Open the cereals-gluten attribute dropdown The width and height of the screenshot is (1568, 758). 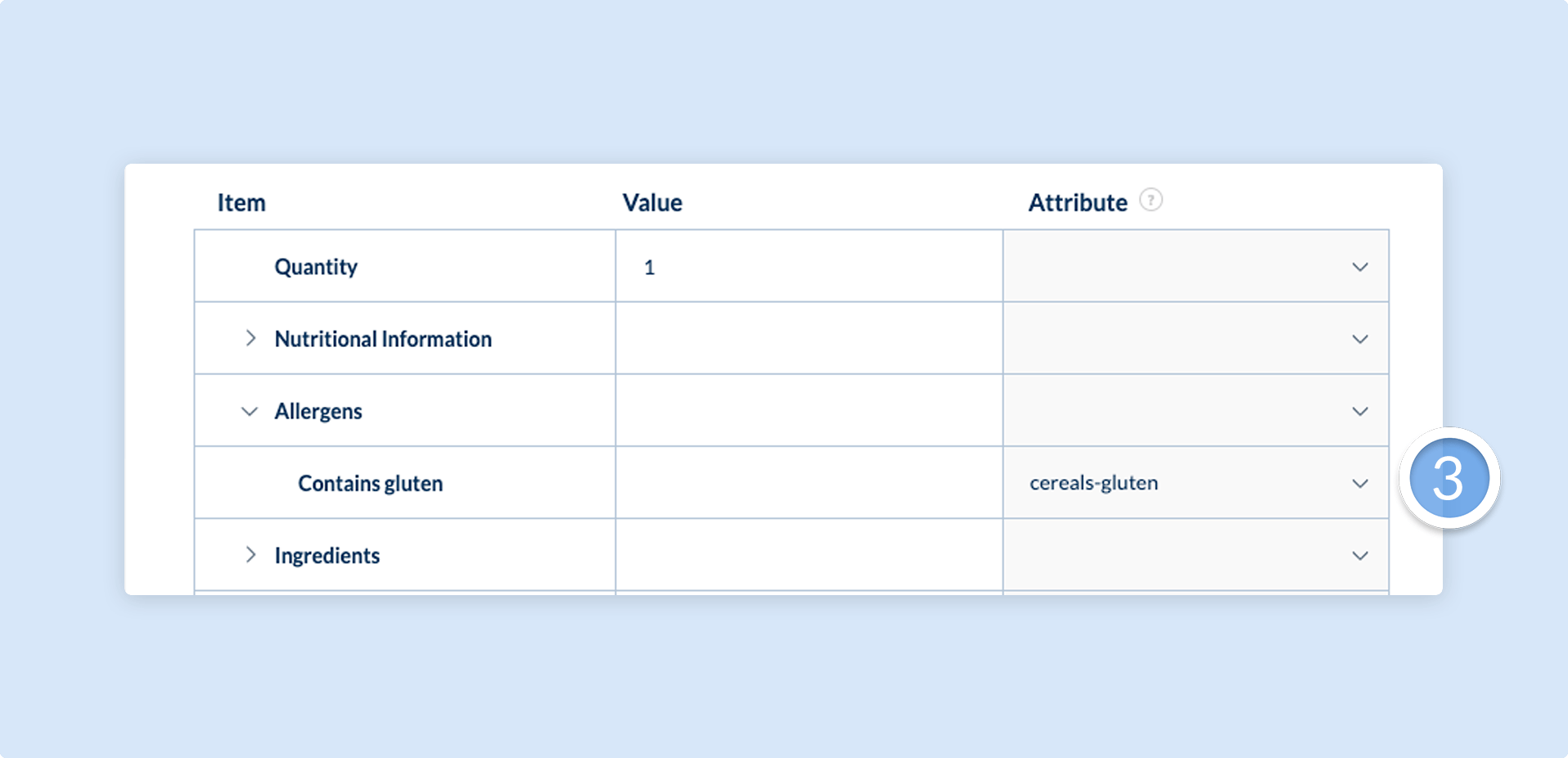click(x=1196, y=482)
